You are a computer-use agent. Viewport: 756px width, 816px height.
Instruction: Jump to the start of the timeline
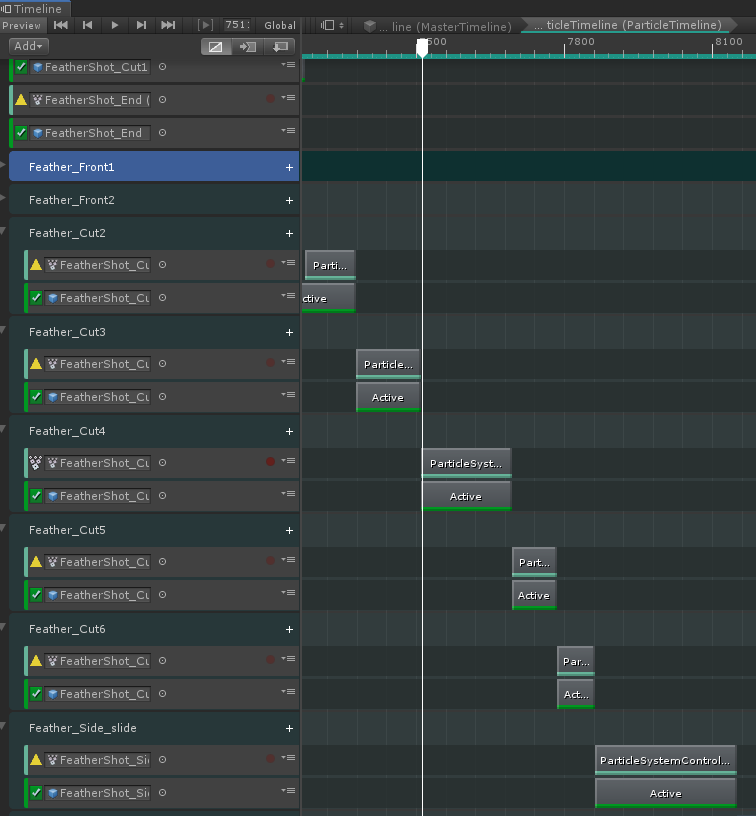(61, 25)
